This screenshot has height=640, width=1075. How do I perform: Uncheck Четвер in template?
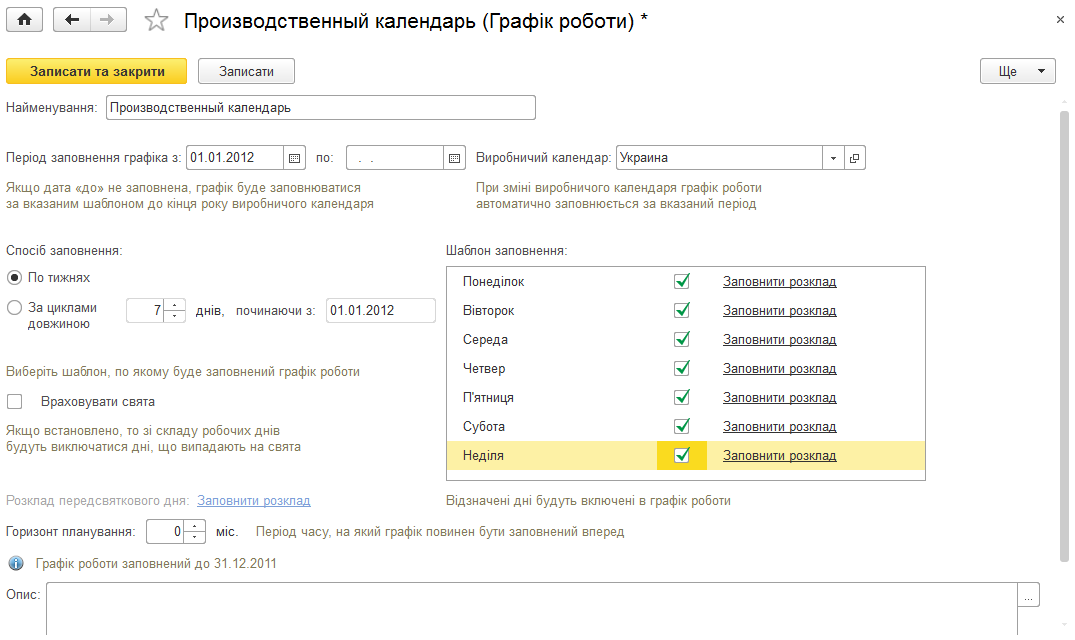681,368
